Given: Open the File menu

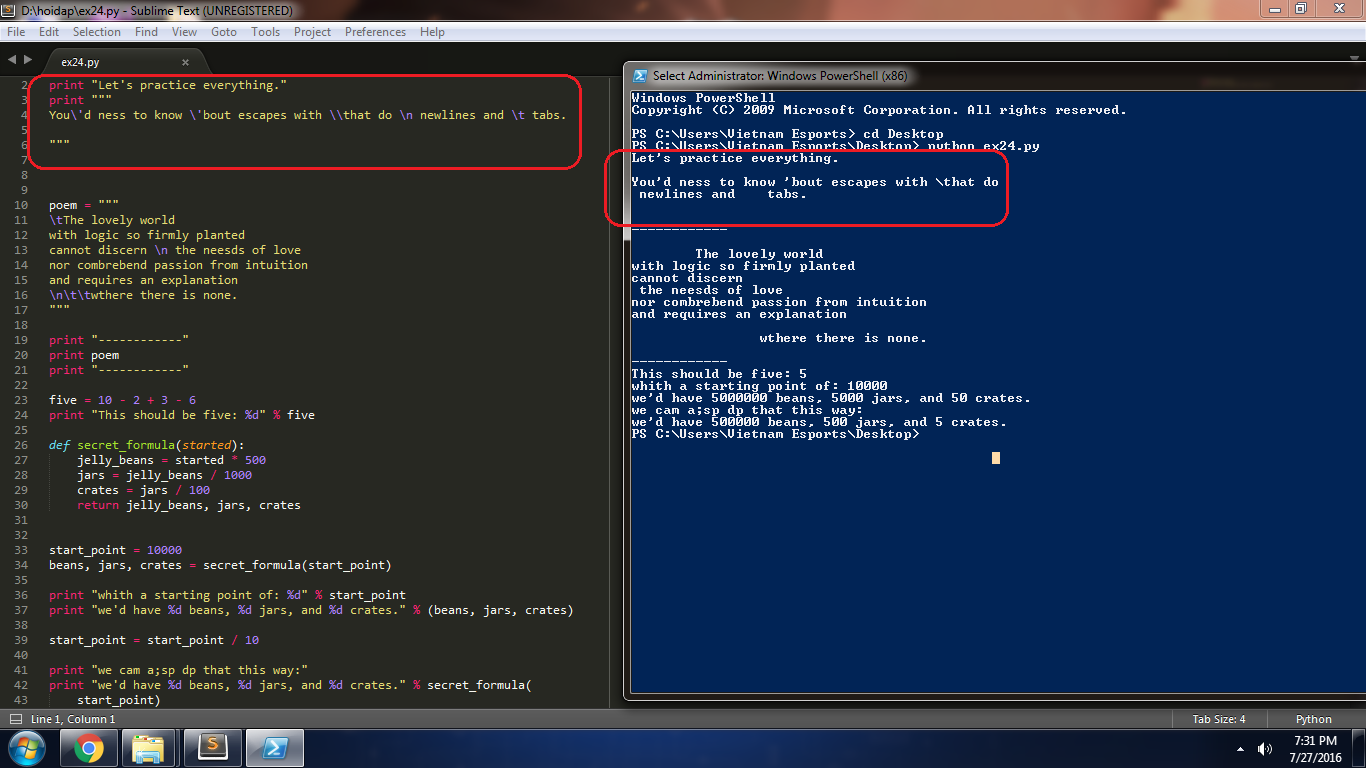Looking at the screenshot, I should point(16,32).
